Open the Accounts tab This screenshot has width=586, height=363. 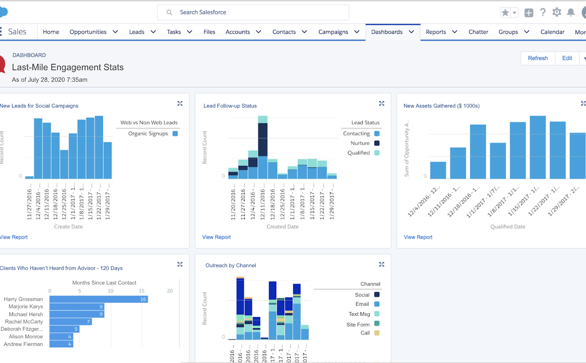point(238,32)
